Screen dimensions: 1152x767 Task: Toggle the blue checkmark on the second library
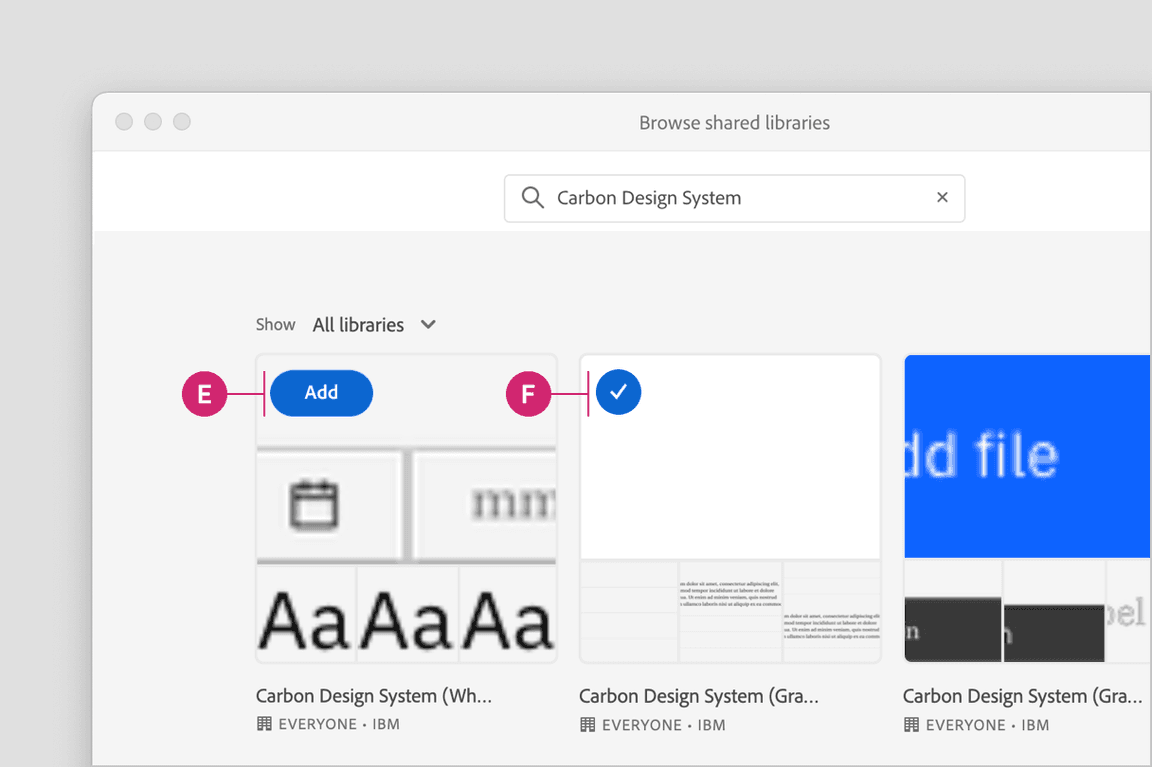618,393
